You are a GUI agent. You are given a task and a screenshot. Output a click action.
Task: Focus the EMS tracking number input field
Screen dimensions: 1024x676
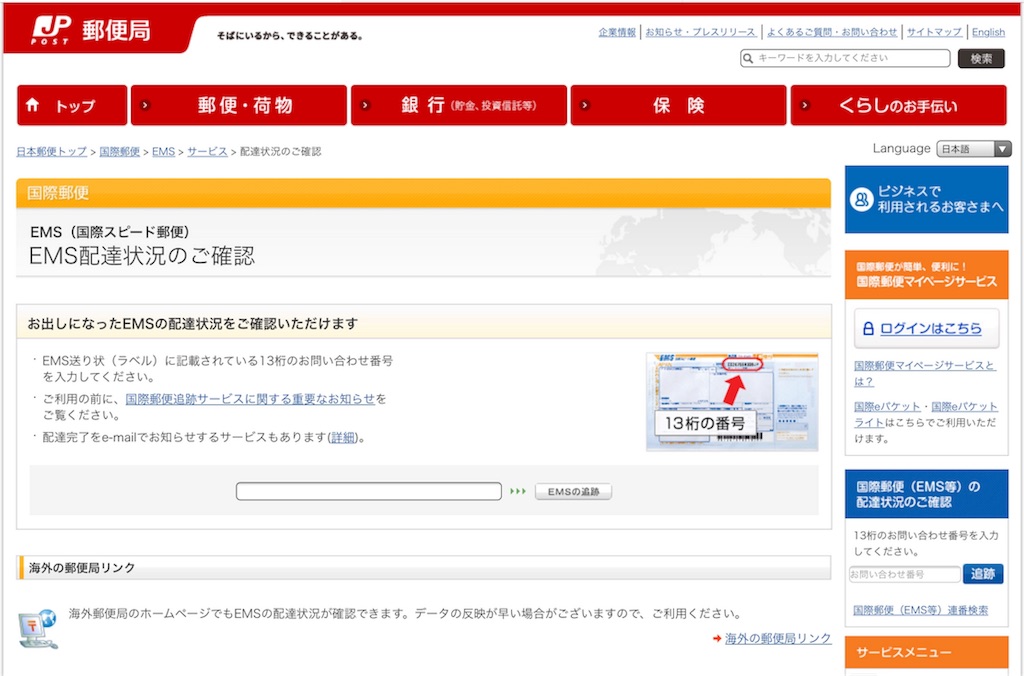click(368, 491)
